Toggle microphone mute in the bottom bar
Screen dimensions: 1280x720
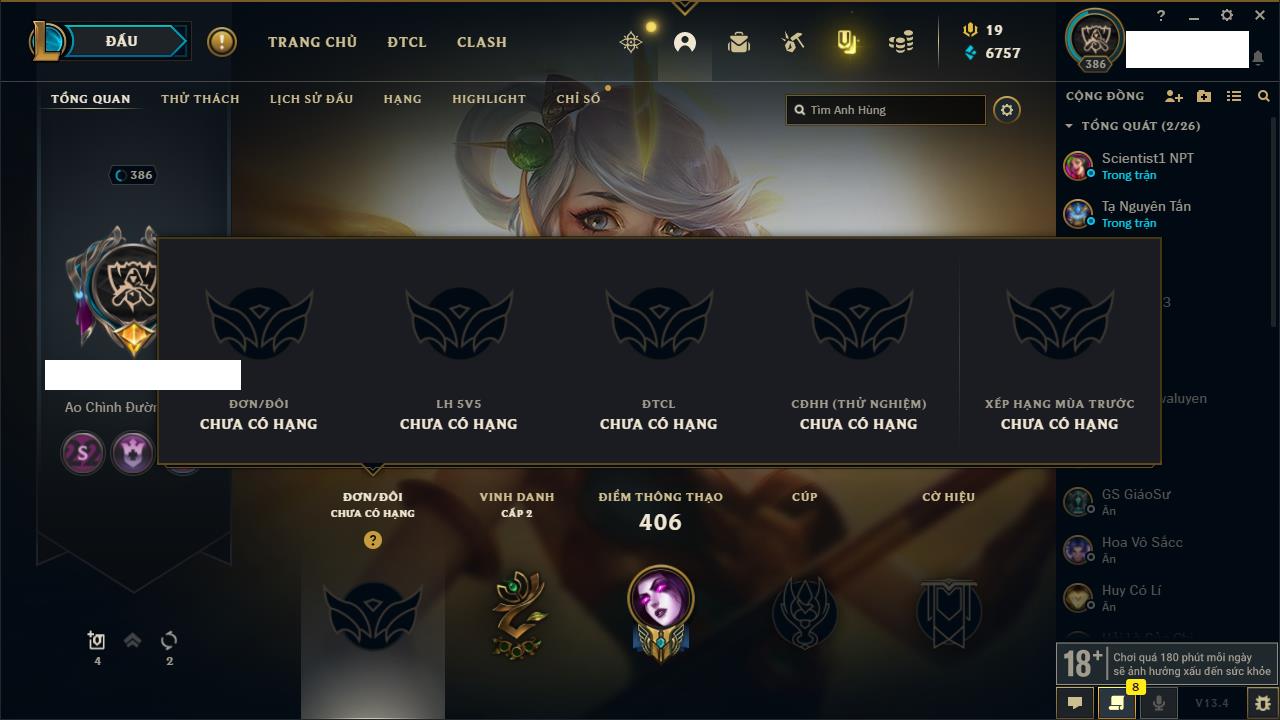click(x=1158, y=703)
